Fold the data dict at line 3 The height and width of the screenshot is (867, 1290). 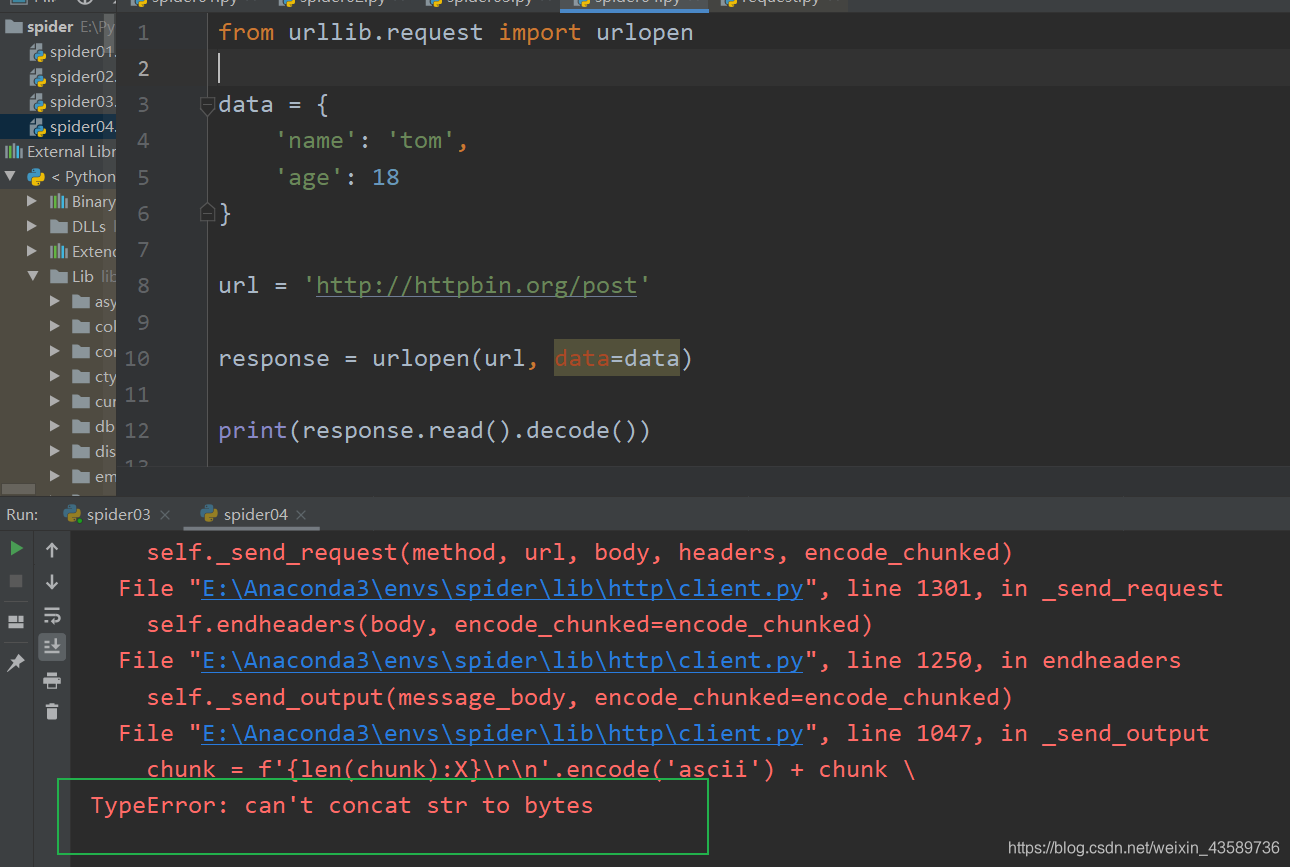207,104
